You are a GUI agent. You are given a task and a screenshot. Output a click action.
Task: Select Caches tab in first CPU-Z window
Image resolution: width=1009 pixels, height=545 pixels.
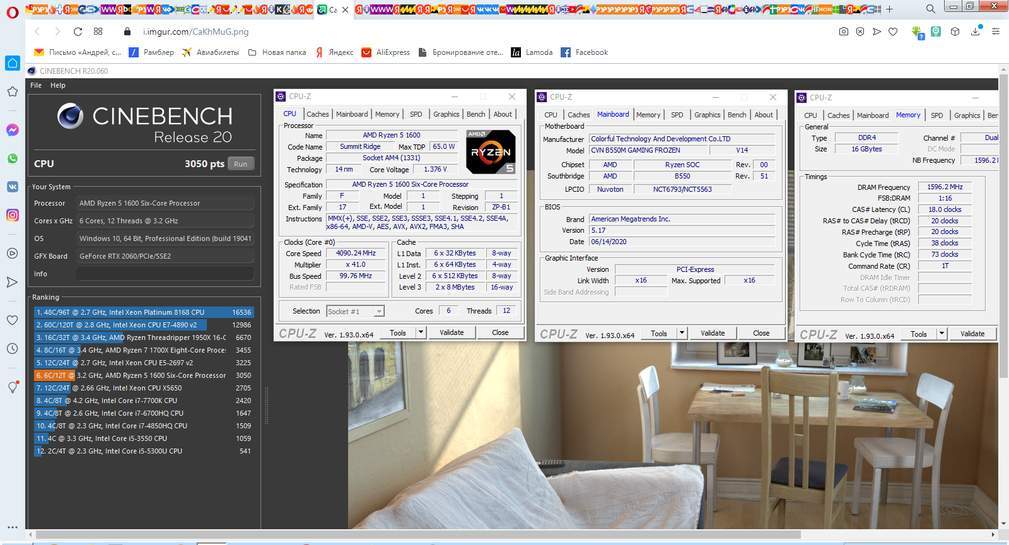click(x=317, y=114)
